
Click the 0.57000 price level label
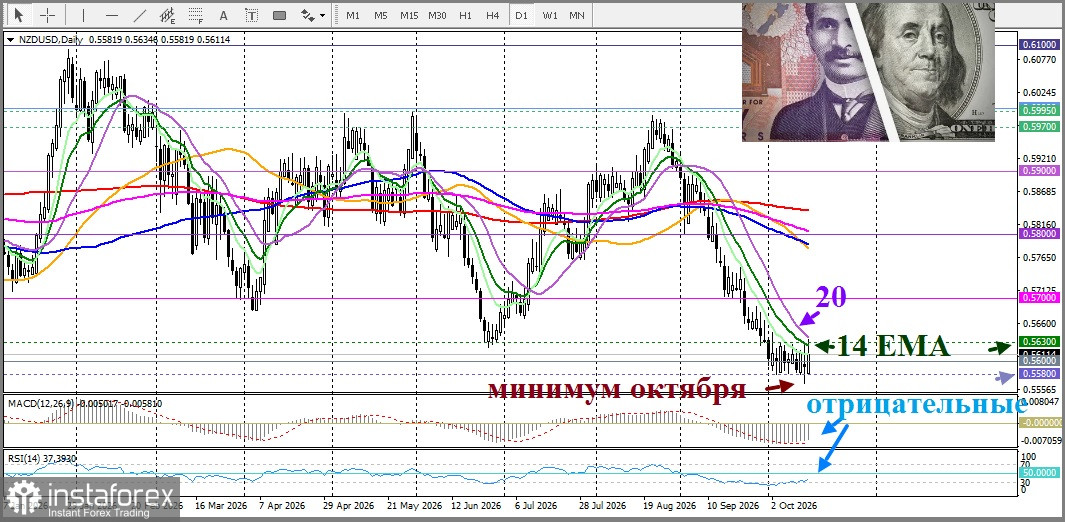1039,297
